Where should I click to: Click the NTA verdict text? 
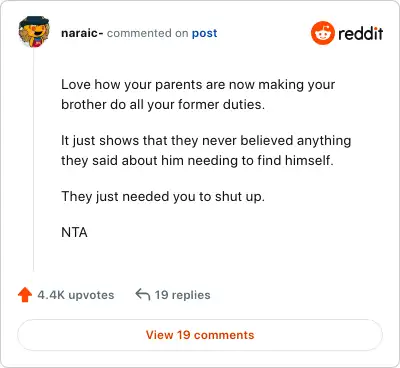point(74,232)
